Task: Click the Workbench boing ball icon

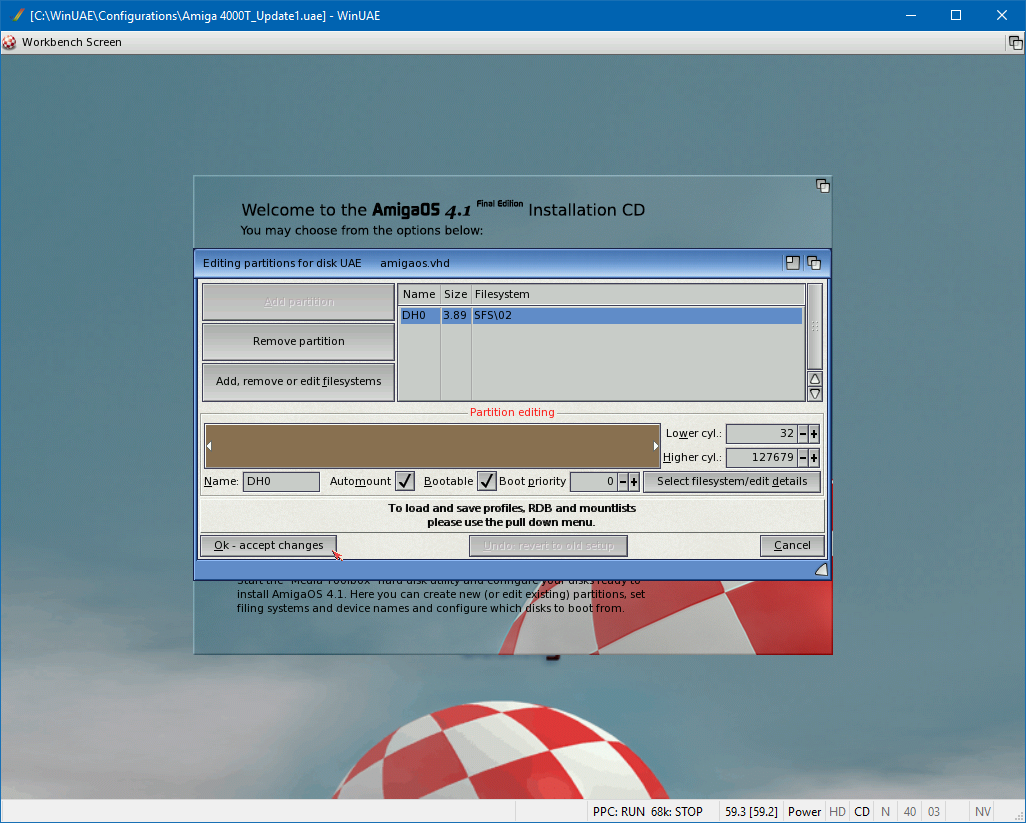Action: click(9, 43)
